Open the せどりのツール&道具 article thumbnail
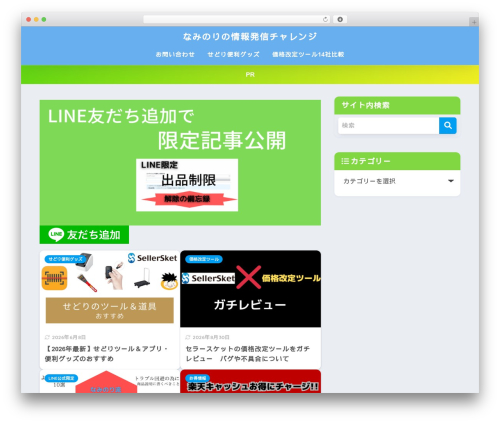 110,289
